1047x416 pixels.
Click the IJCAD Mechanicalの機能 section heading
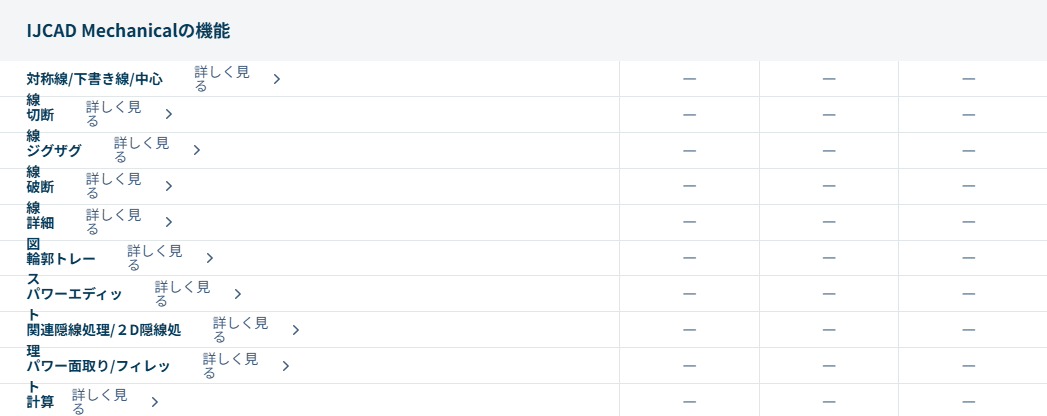128,31
